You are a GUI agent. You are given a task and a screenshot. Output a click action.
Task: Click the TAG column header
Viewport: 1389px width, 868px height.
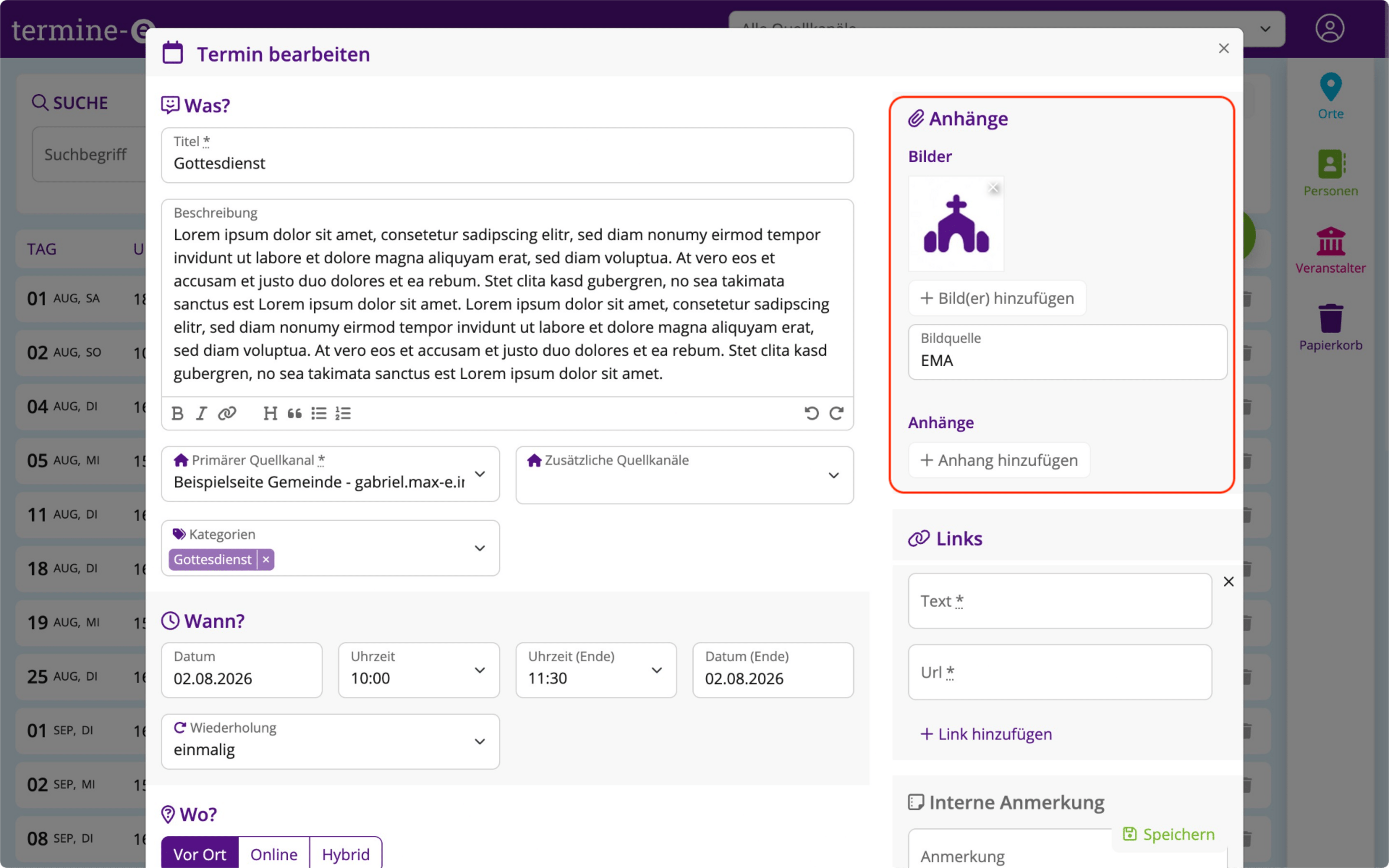click(x=41, y=249)
